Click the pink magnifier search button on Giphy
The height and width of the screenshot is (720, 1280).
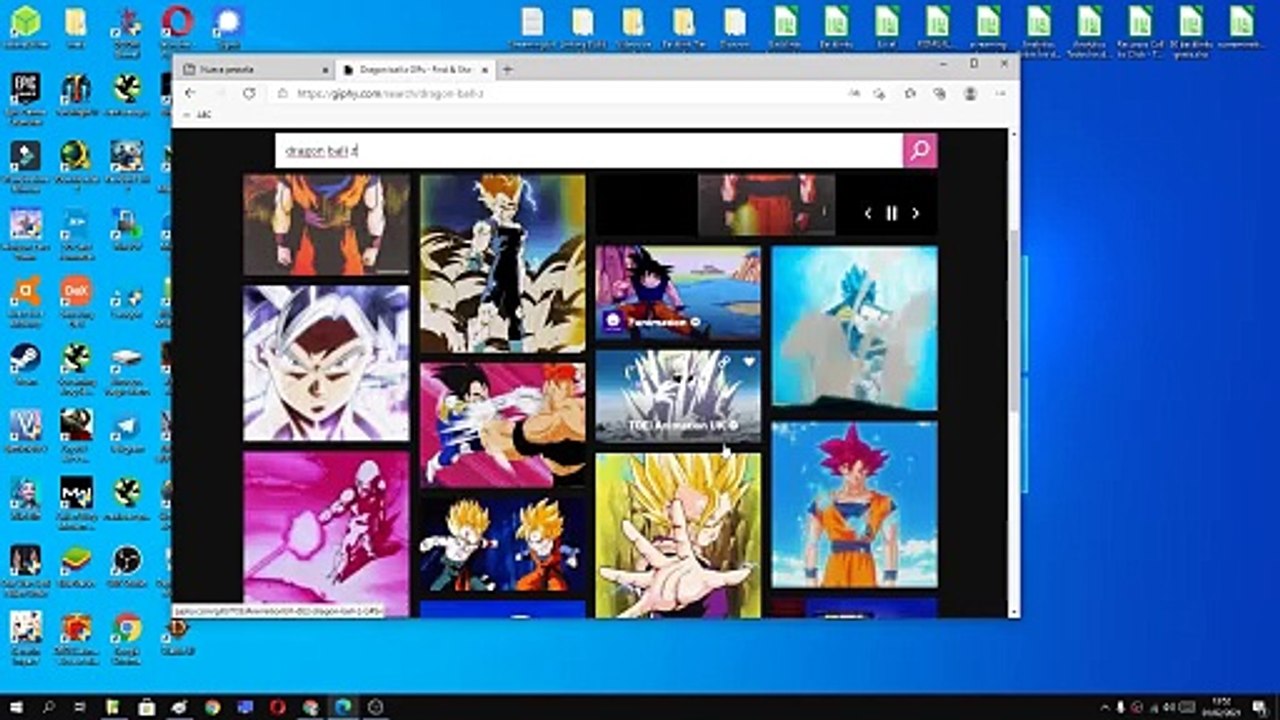920,151
